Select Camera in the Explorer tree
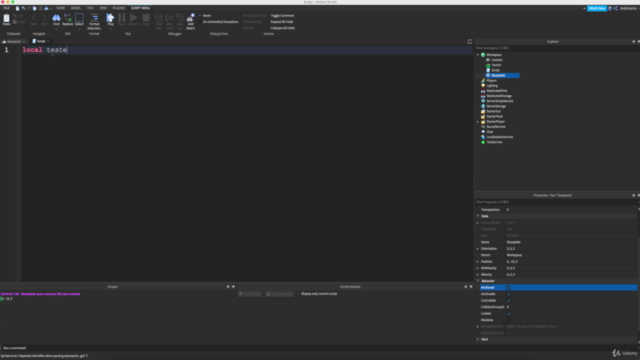The height and width of the screenshot is (360, 640). 496,60
